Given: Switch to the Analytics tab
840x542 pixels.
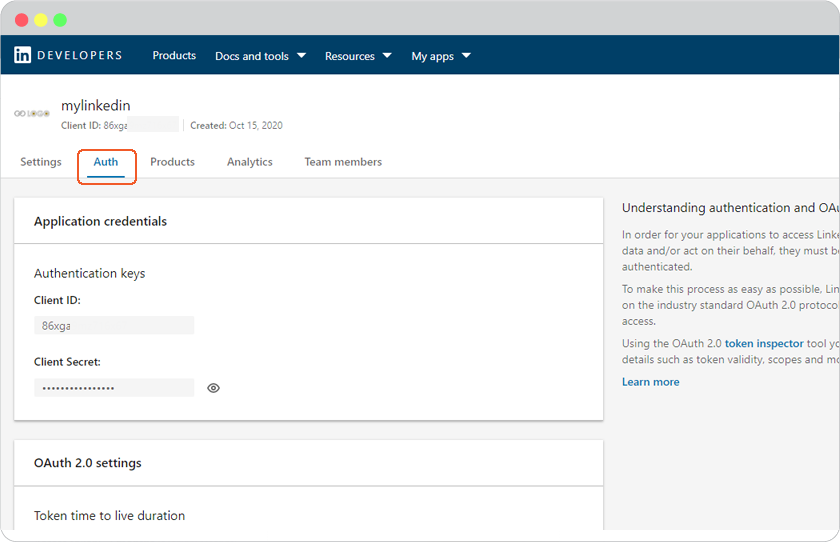Looking at the screenshot, I should (x=250, y=162).
